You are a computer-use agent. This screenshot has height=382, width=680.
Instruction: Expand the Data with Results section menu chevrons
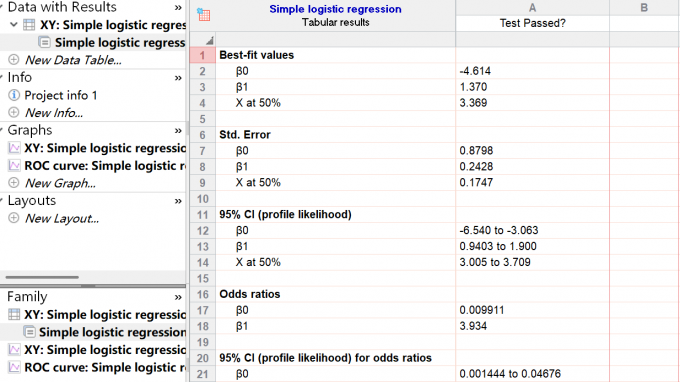178,7
